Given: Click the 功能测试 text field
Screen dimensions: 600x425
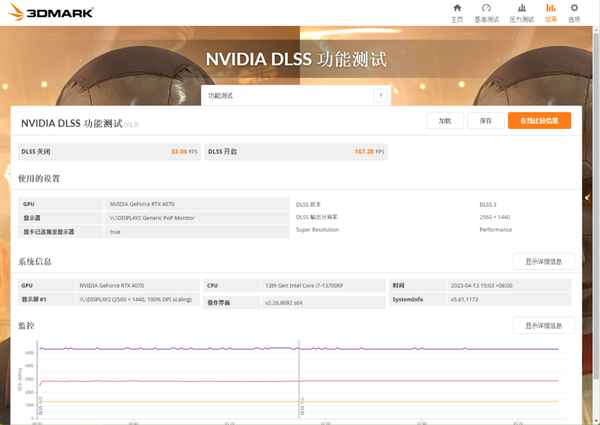Looking at the screenshot, I should click(286, 96).
